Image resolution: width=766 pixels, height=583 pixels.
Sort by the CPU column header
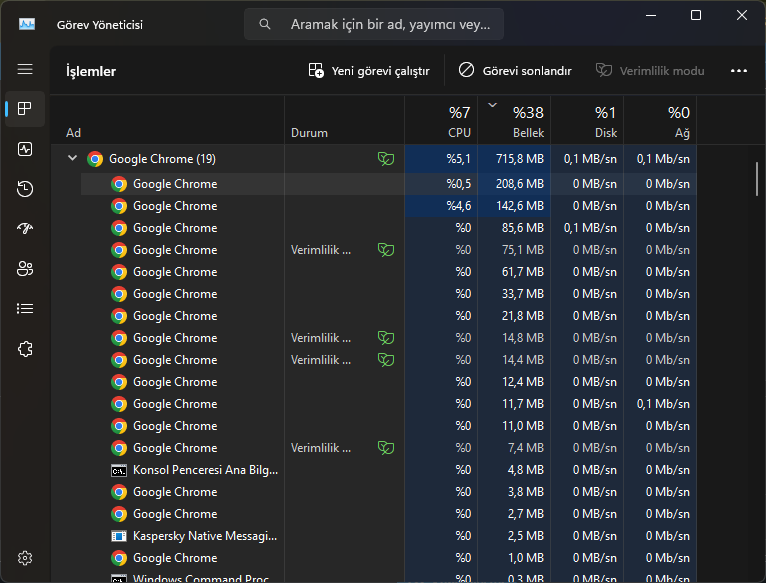coord(441,120)
